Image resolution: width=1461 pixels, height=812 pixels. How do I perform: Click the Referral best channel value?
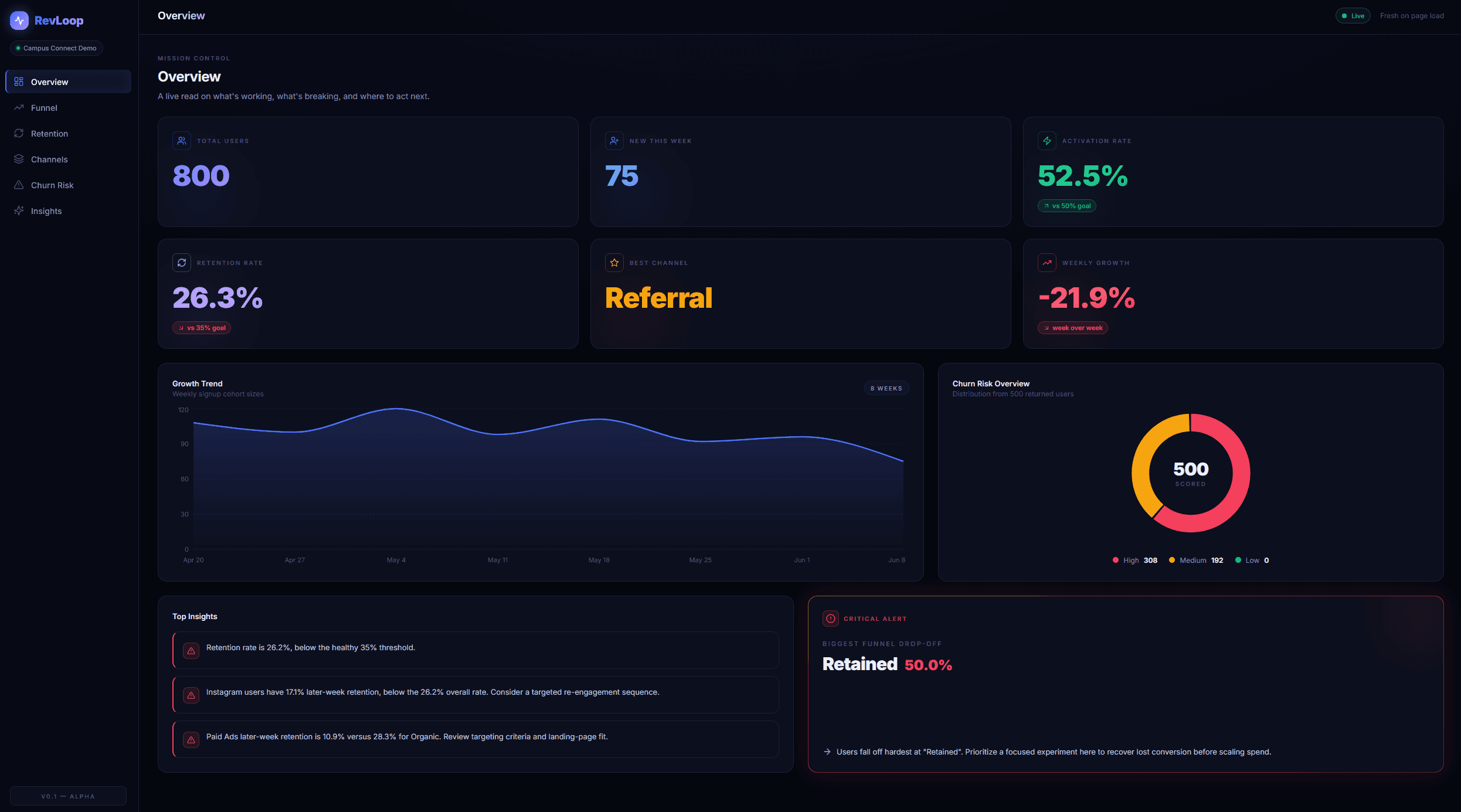(x=659, y=298)
